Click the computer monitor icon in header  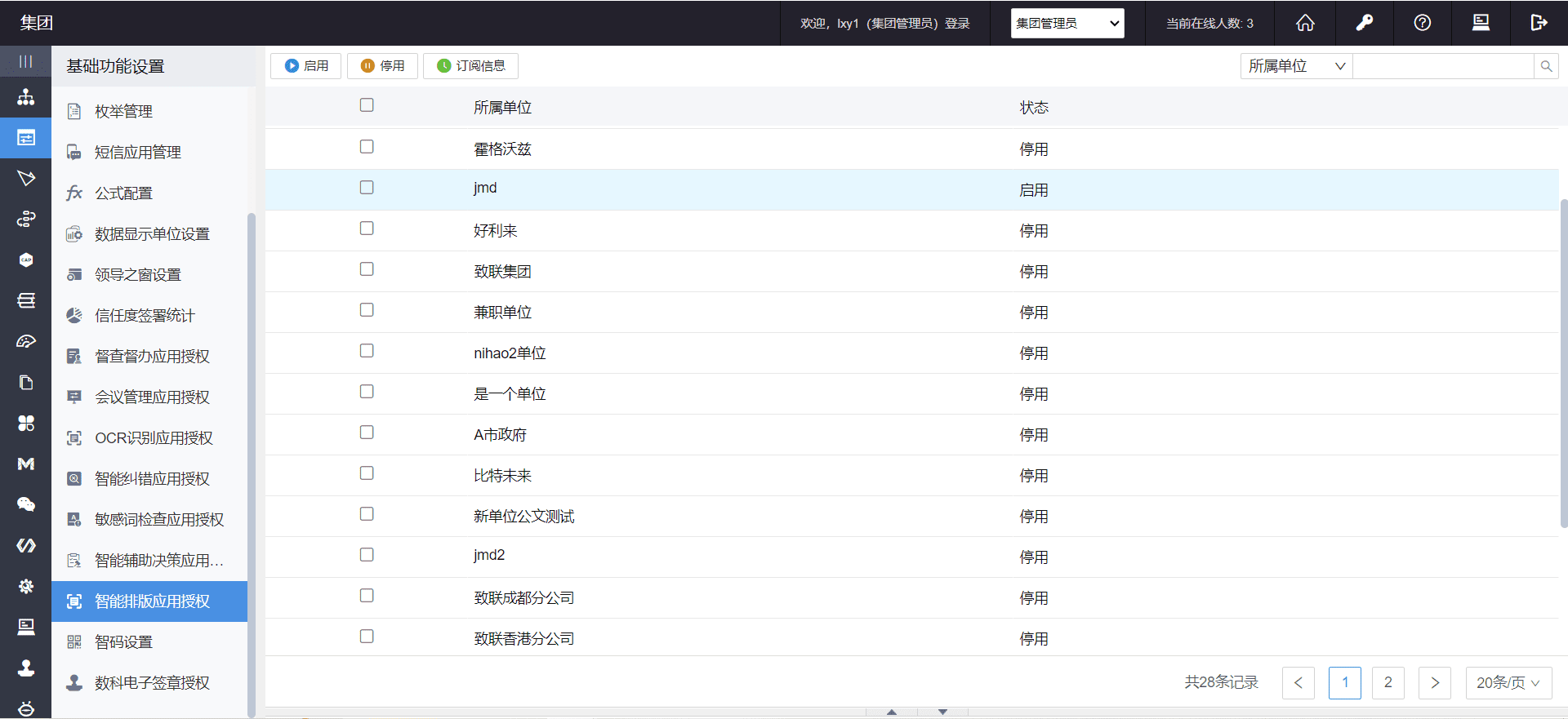(x=1481, y=23)
